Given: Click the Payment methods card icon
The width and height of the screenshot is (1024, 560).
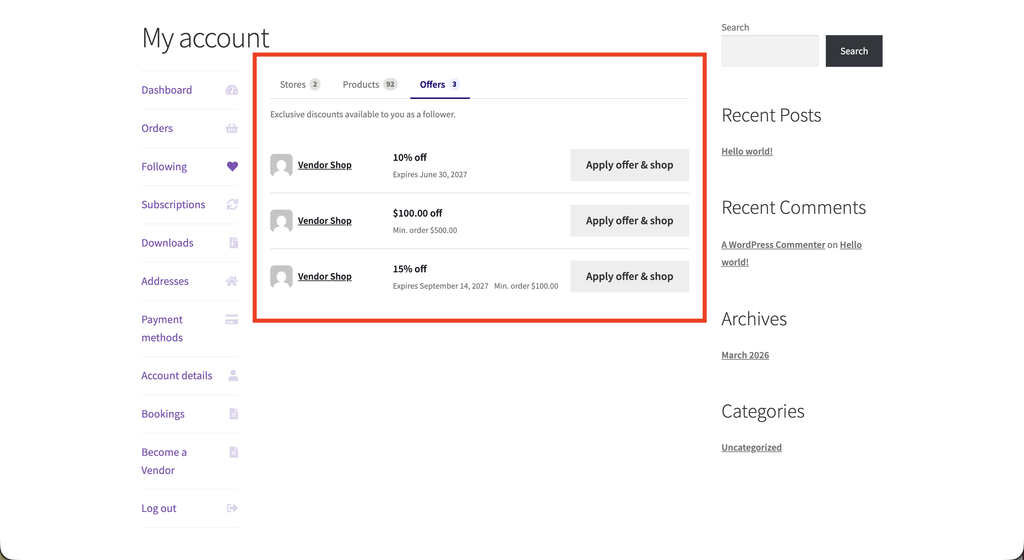Looking at the screenshot, I should [232, 320].
